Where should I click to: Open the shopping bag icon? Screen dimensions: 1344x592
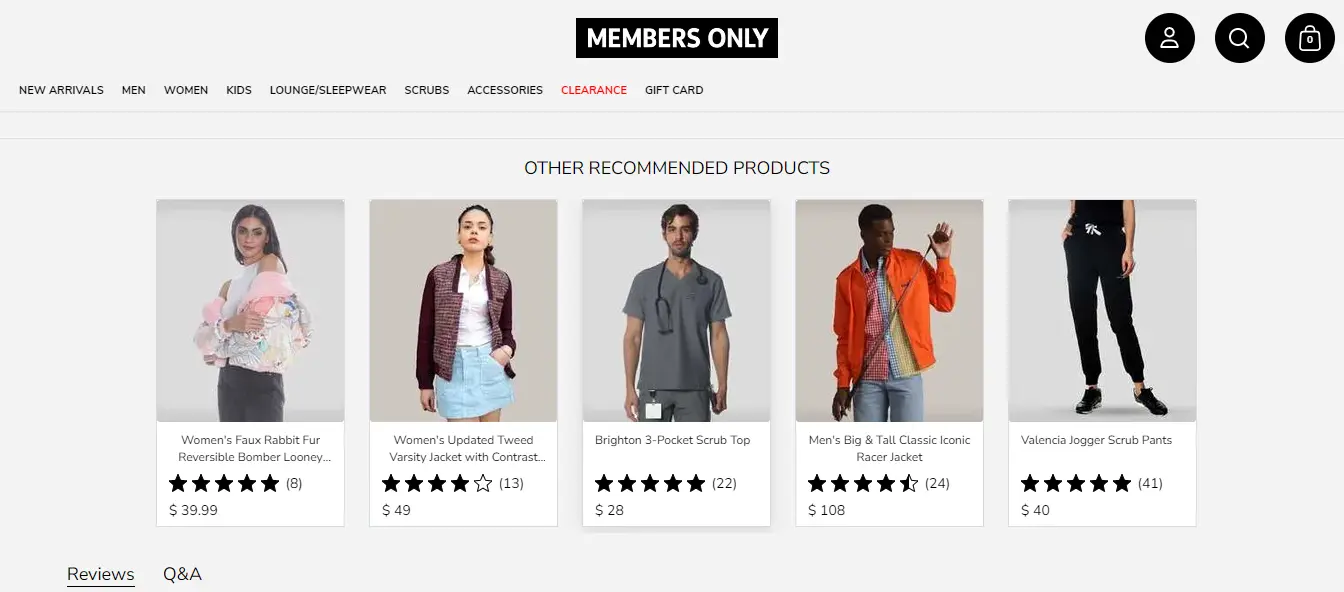click(1310, 37)
